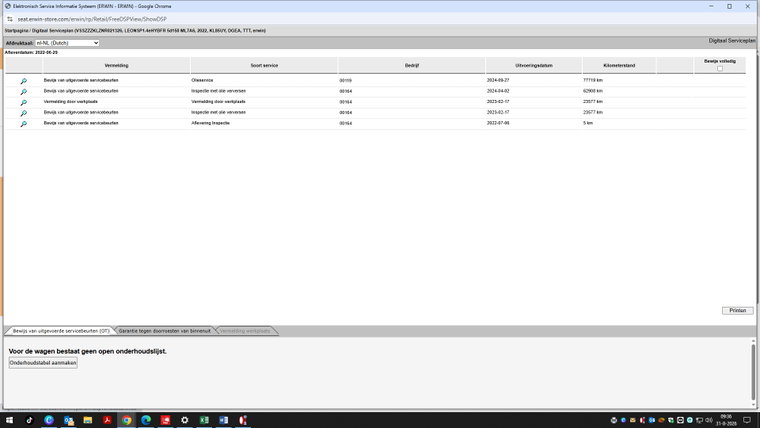Select the 77719 km cell
Image resolution: width=760 pixels, height=428 pixels.
point(593,80)
